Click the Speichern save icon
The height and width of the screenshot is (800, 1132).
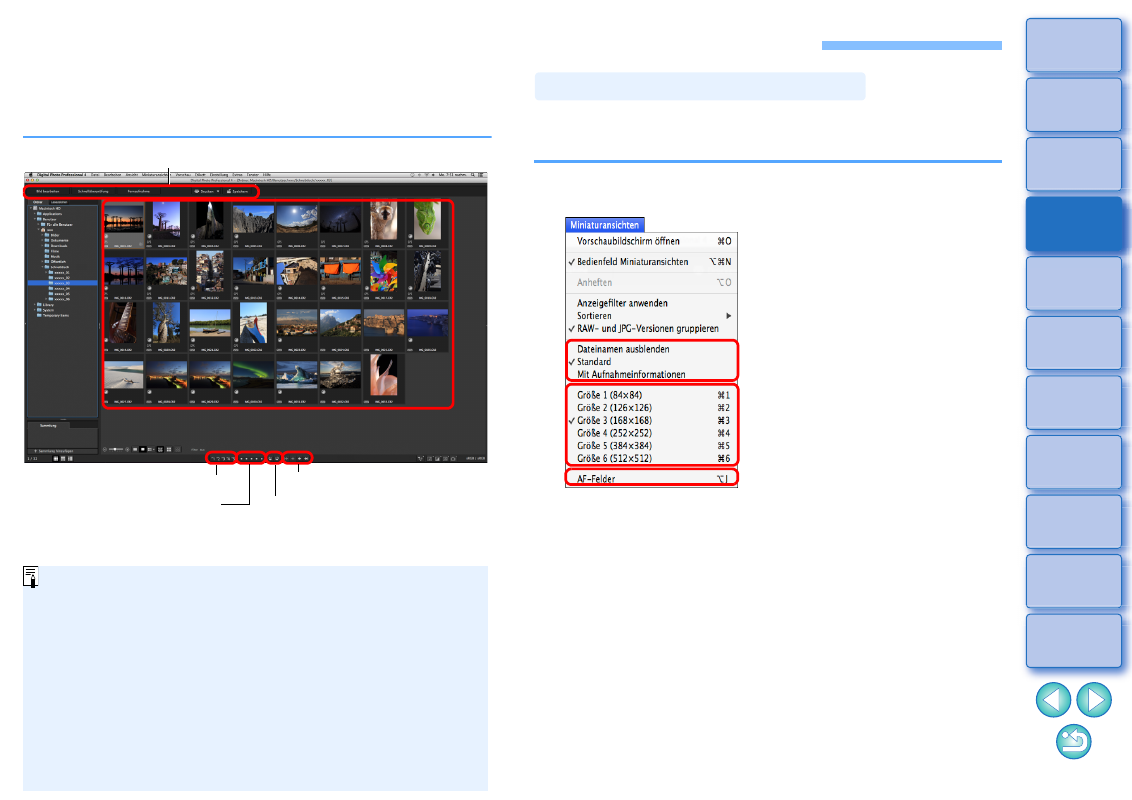click(x=230, y=191)
